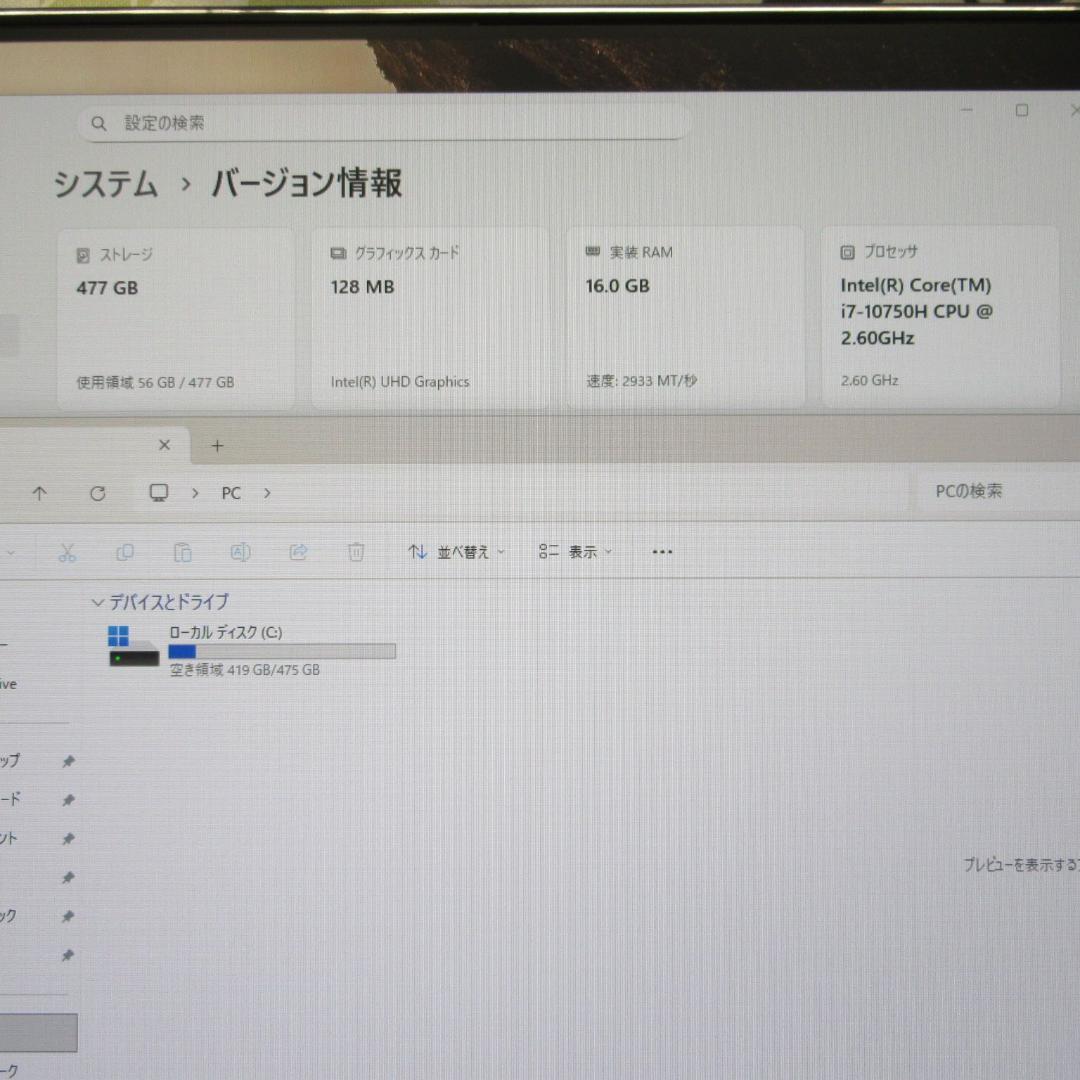Click the Refresh icon in the address bar
The width and height of the screenshot is (1080, 1080).
click(x=97, y=493)
